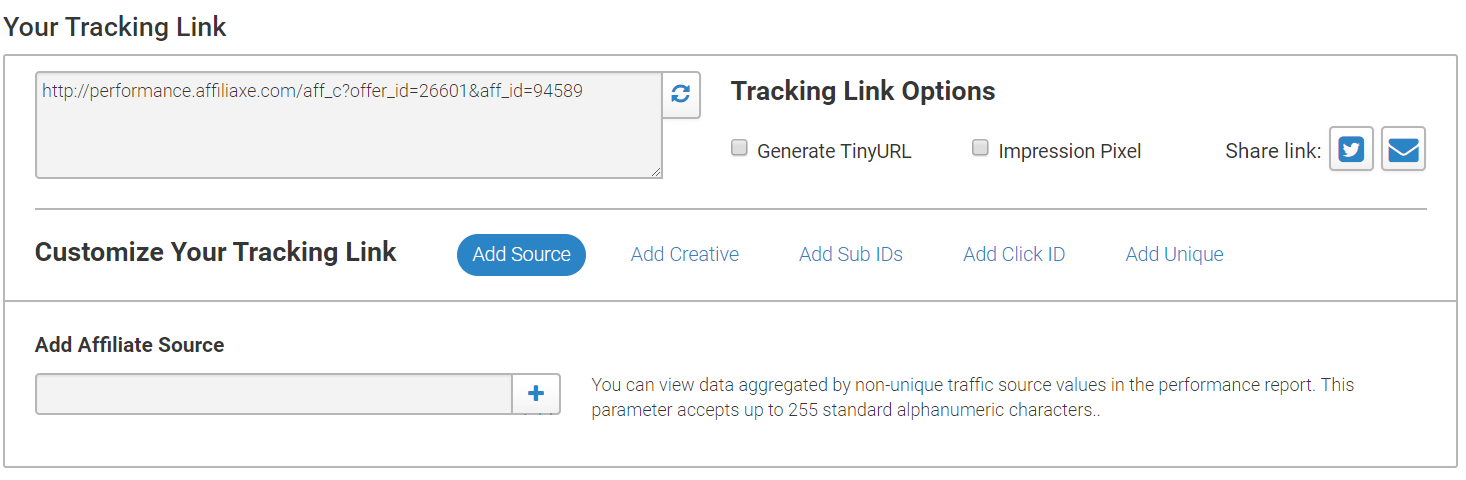Select the Add Source tab
The height and width of the screenshot is (480, 1466).
(521, 254)
